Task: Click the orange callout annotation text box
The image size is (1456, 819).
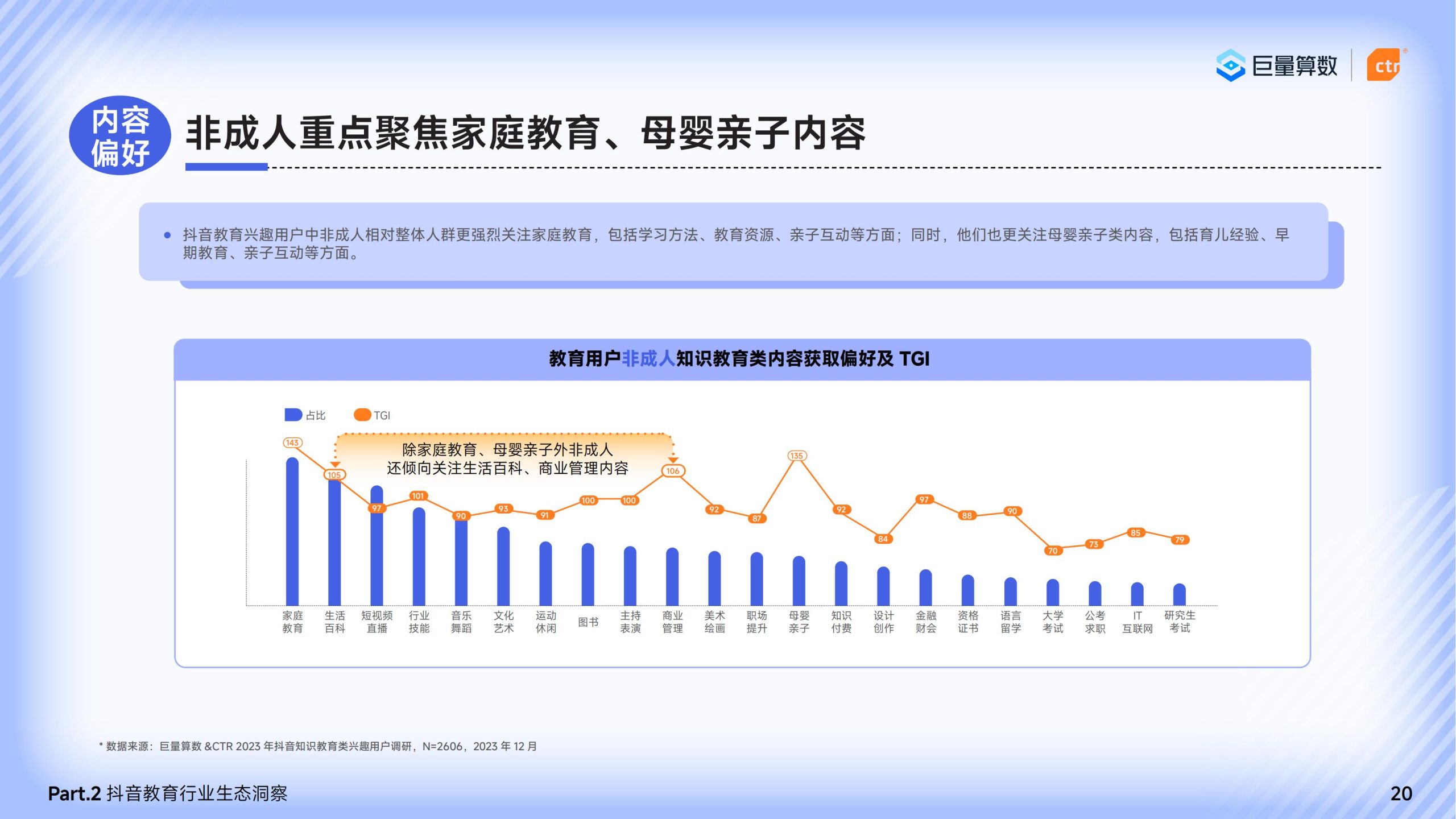Action: point(507,458)
